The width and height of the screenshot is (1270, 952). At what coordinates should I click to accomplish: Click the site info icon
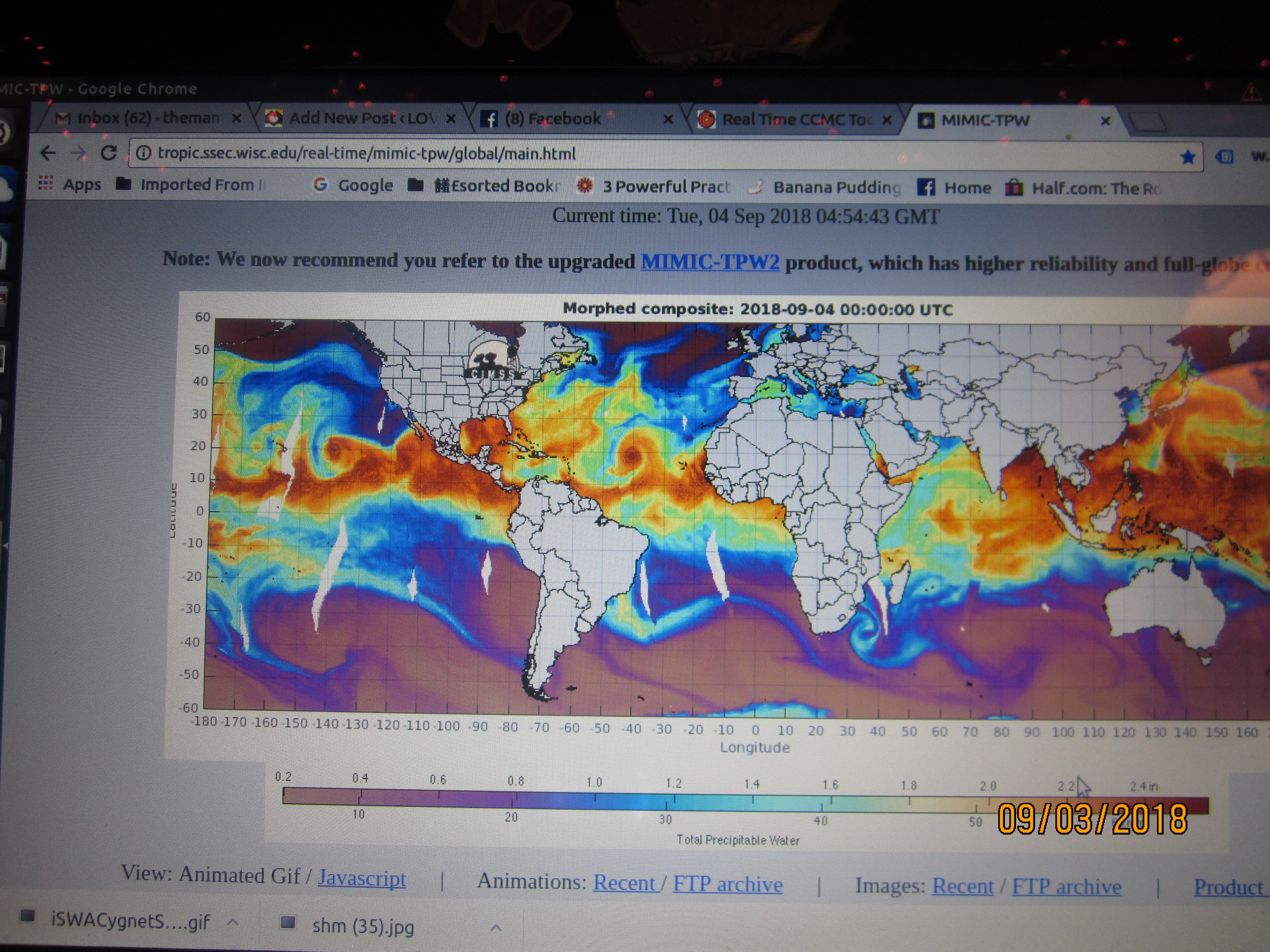pos(144,153)
